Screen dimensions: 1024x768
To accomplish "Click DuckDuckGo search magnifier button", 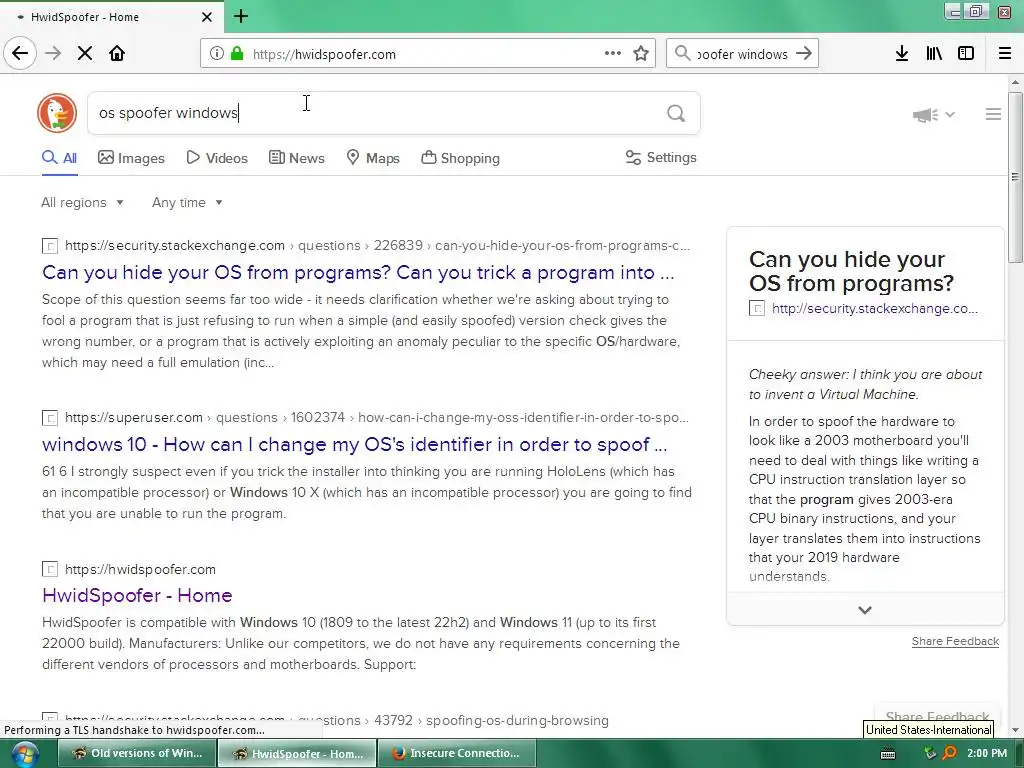I will coord(676,114).
